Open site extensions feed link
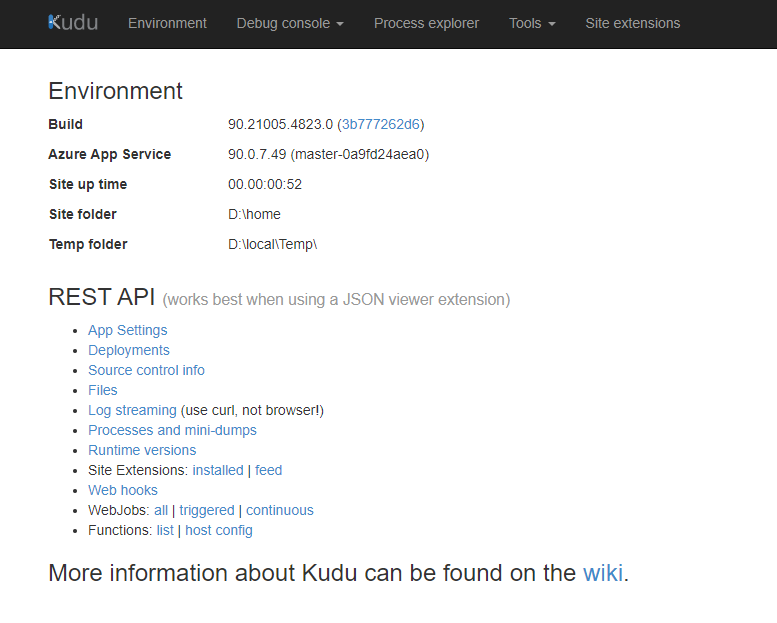 pos(269,470)
